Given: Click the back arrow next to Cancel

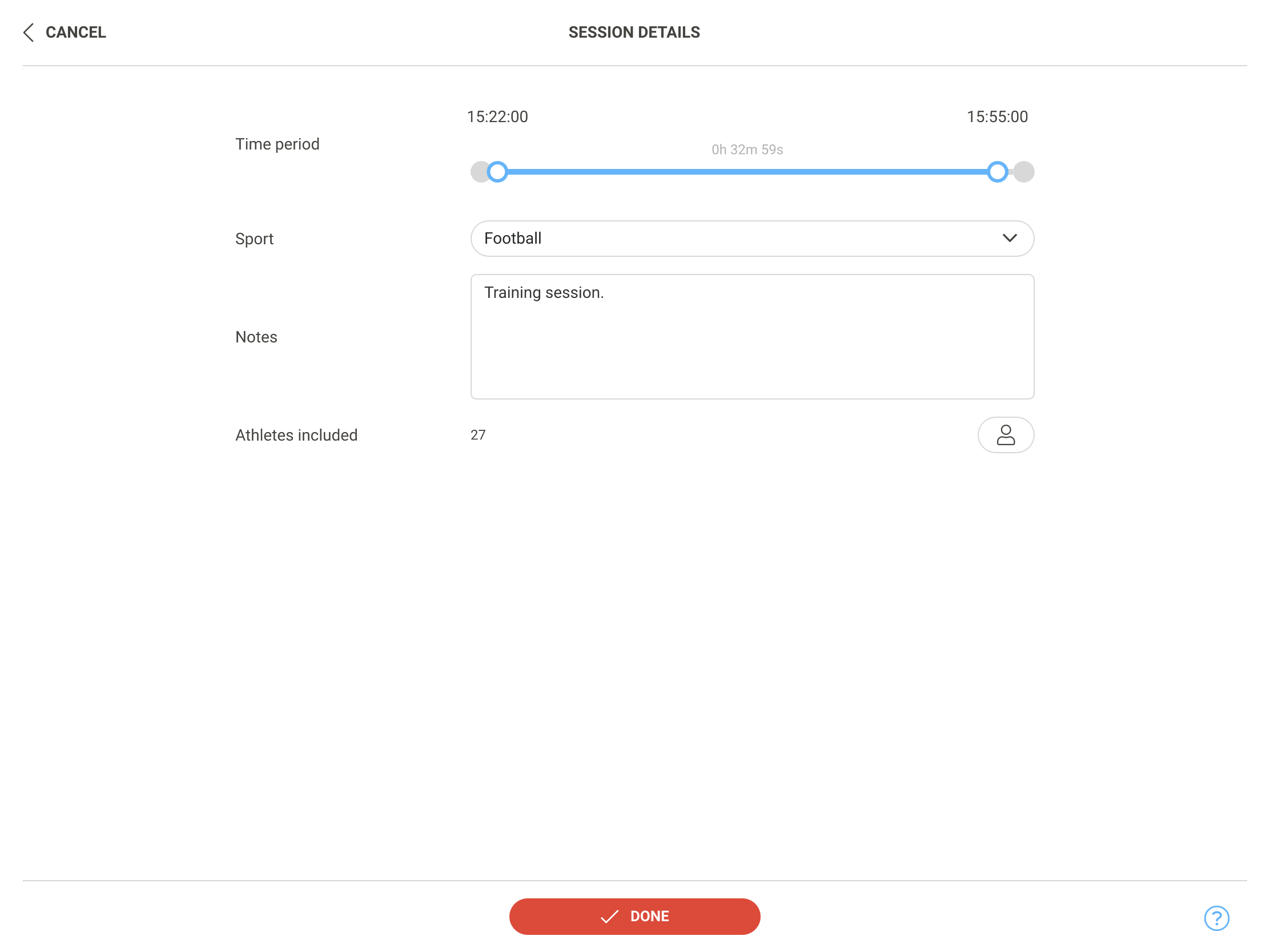Looking at the screenshot, I should point(29,32).
